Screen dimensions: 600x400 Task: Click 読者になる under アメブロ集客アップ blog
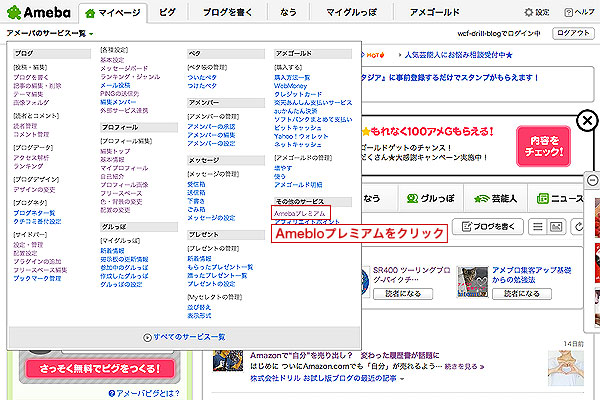[522, 294]
